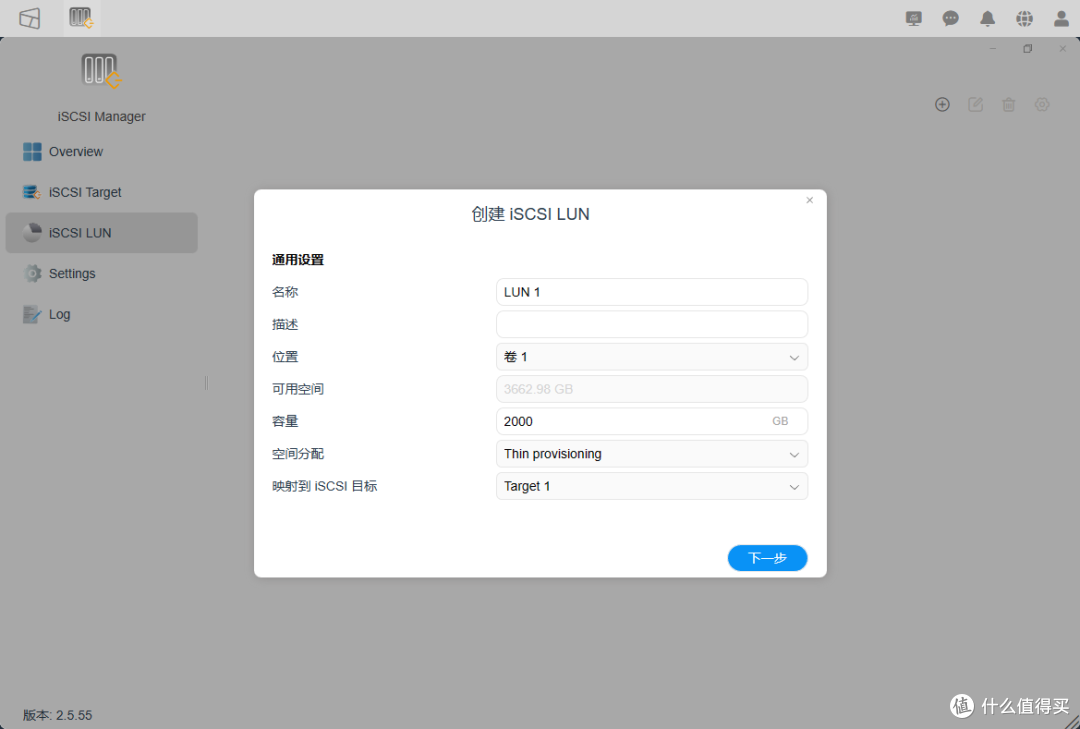The height and width of the screenshot is (729, 1080).
Task: Click the 空间分配 label
Action: pos(298,454)
